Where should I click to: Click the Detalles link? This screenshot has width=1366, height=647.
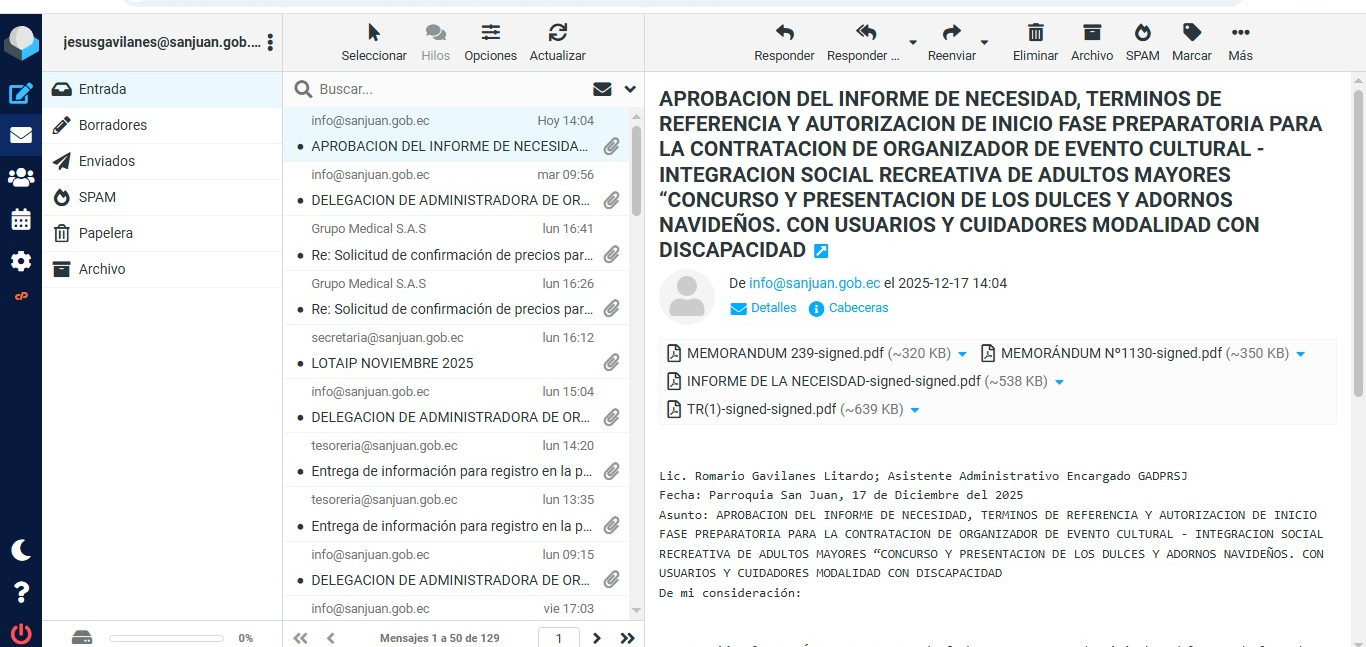(x=773, y=308)
